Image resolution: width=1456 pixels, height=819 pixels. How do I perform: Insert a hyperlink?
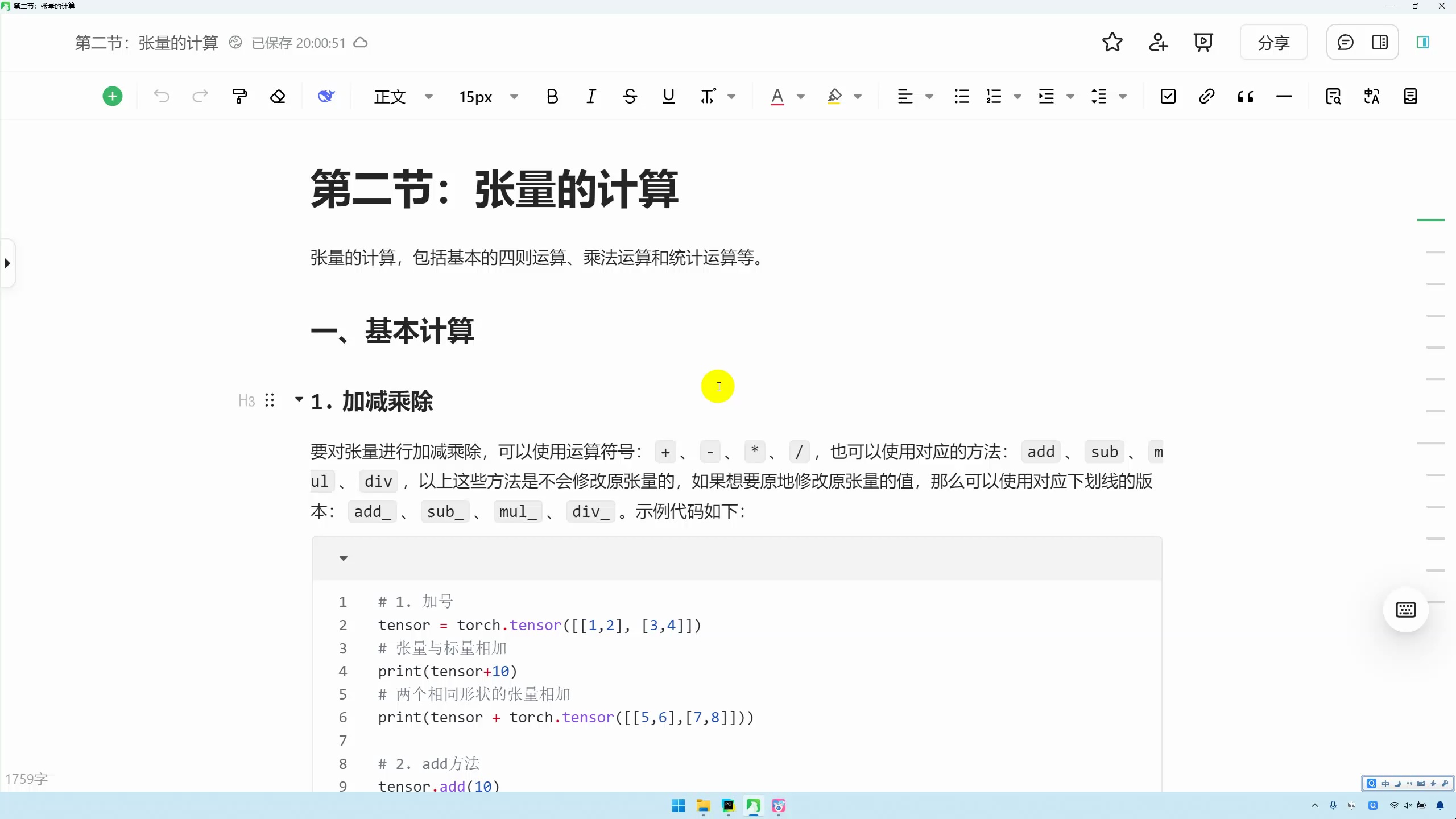pos(1207,96)
